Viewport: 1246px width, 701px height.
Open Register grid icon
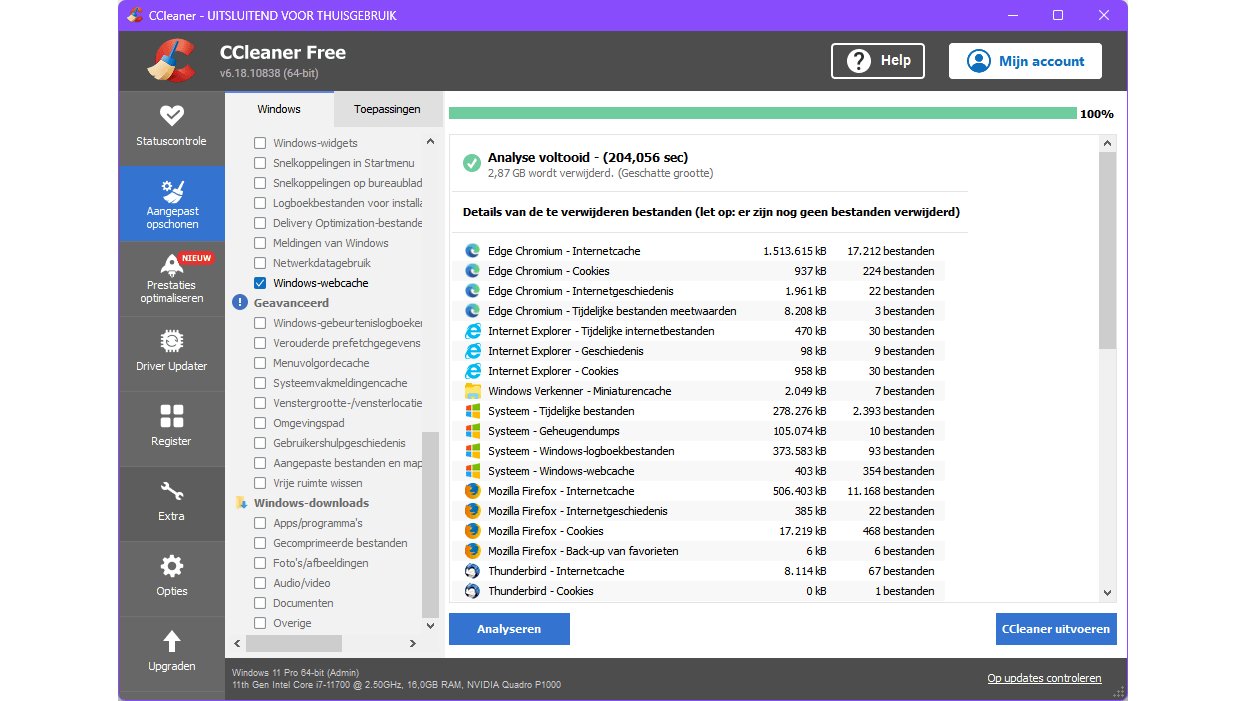[171, 416]
